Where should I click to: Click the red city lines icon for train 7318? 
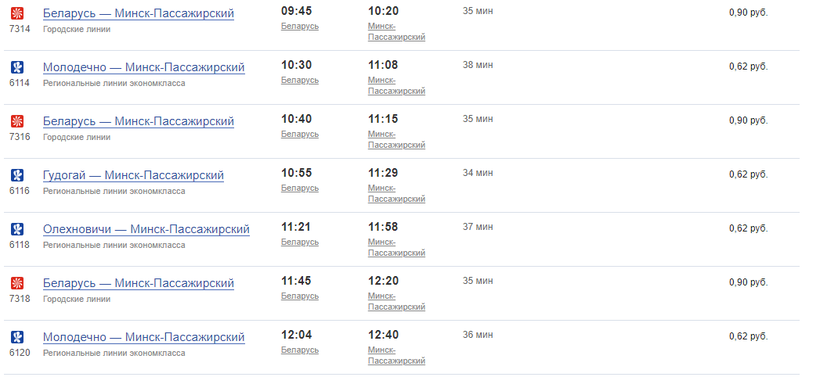pyautogui.click(x=17, y=283)
